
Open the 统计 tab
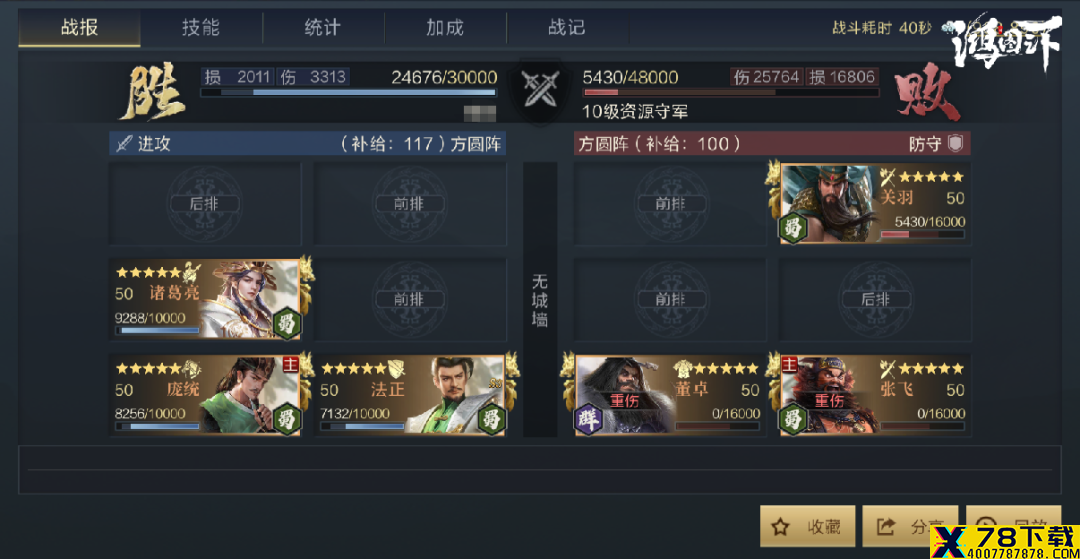[323, 28]
